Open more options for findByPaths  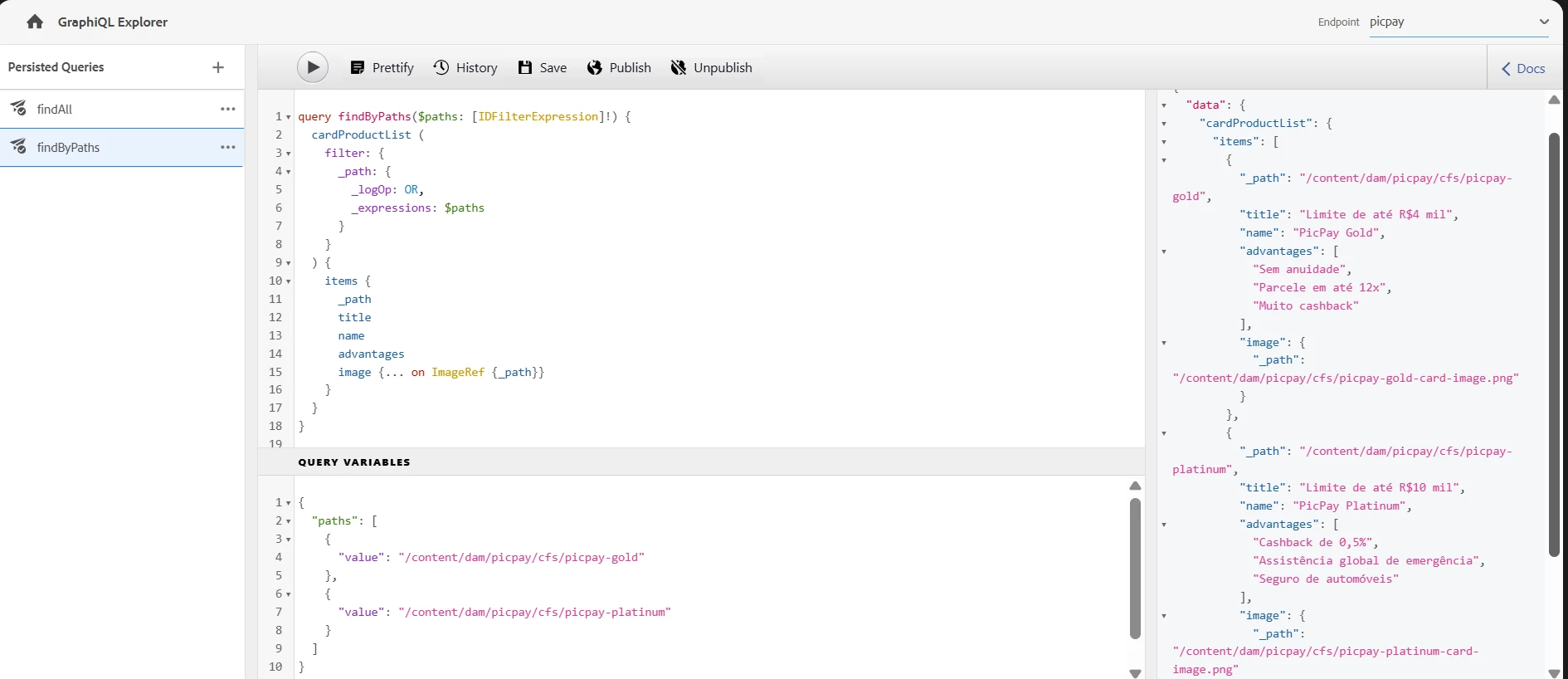[x=228, y=147]
